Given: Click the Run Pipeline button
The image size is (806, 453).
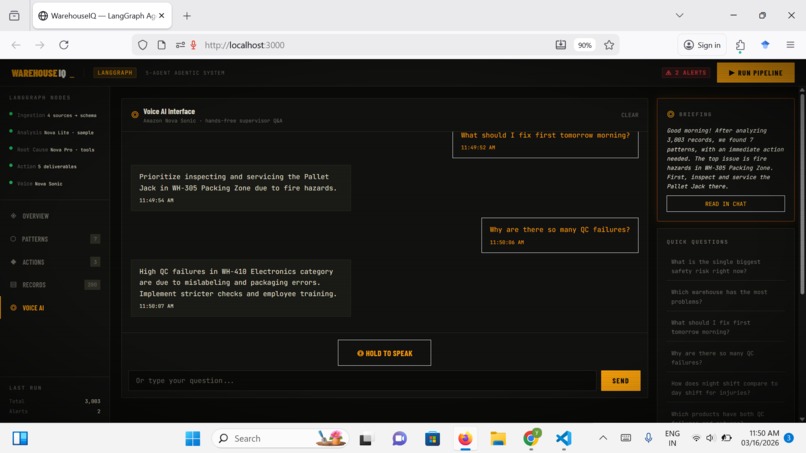Looking at the screenshot, I should click(755, 73).
